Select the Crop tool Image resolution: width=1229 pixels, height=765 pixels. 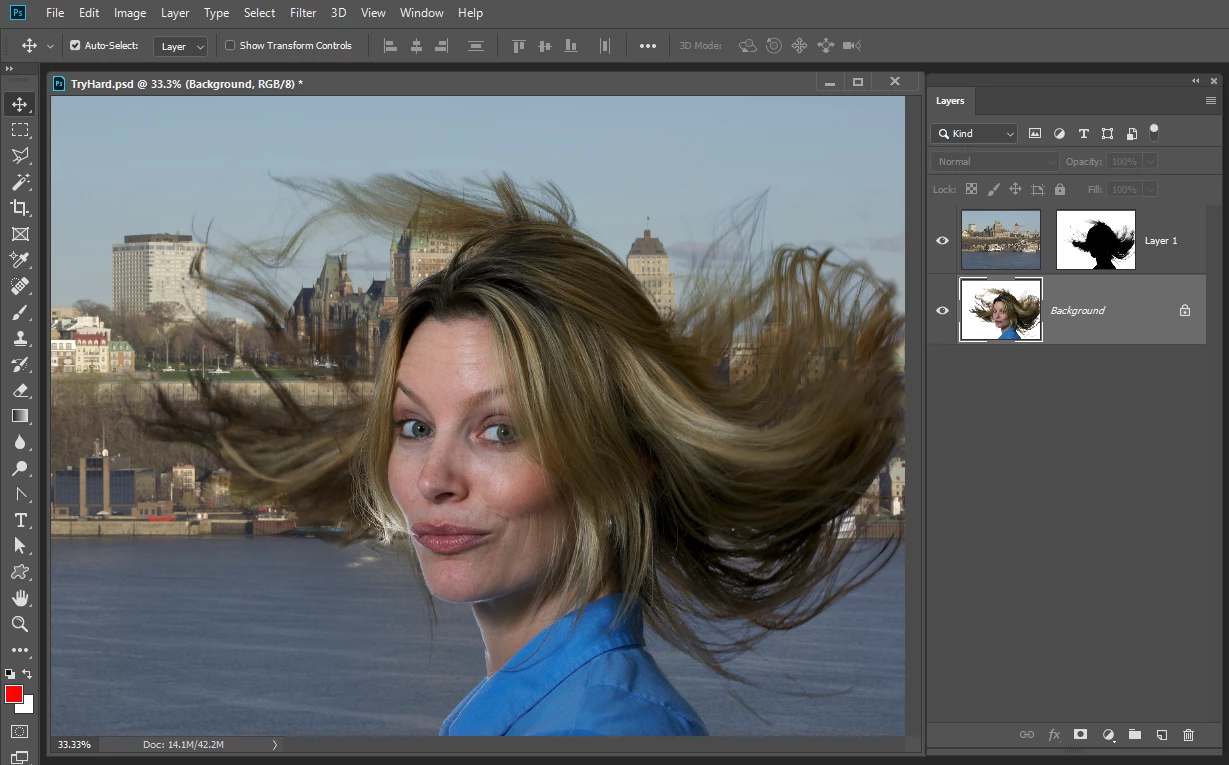pos(20,208)
